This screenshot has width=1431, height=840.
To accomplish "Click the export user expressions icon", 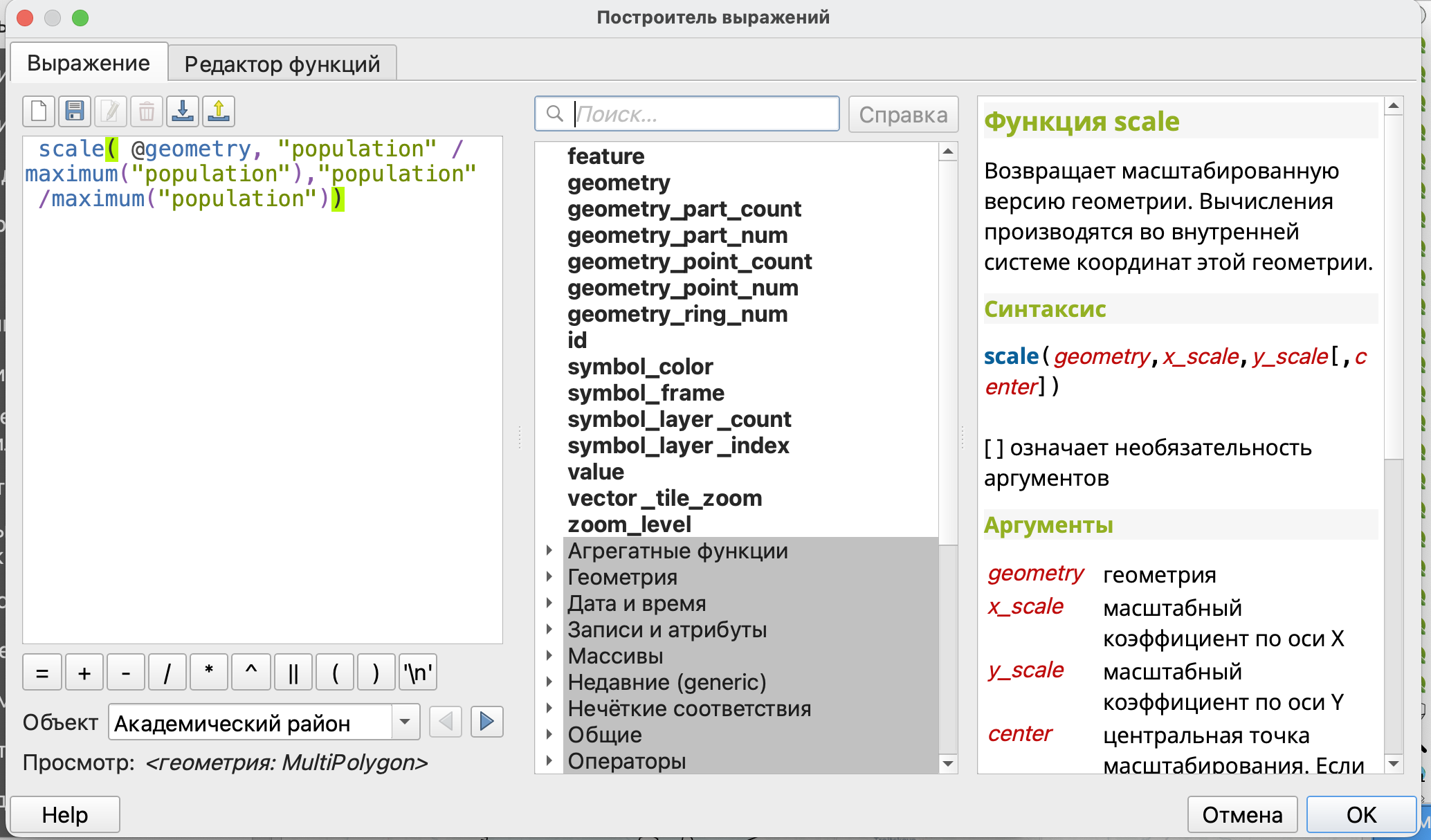I will pos(219,111).
